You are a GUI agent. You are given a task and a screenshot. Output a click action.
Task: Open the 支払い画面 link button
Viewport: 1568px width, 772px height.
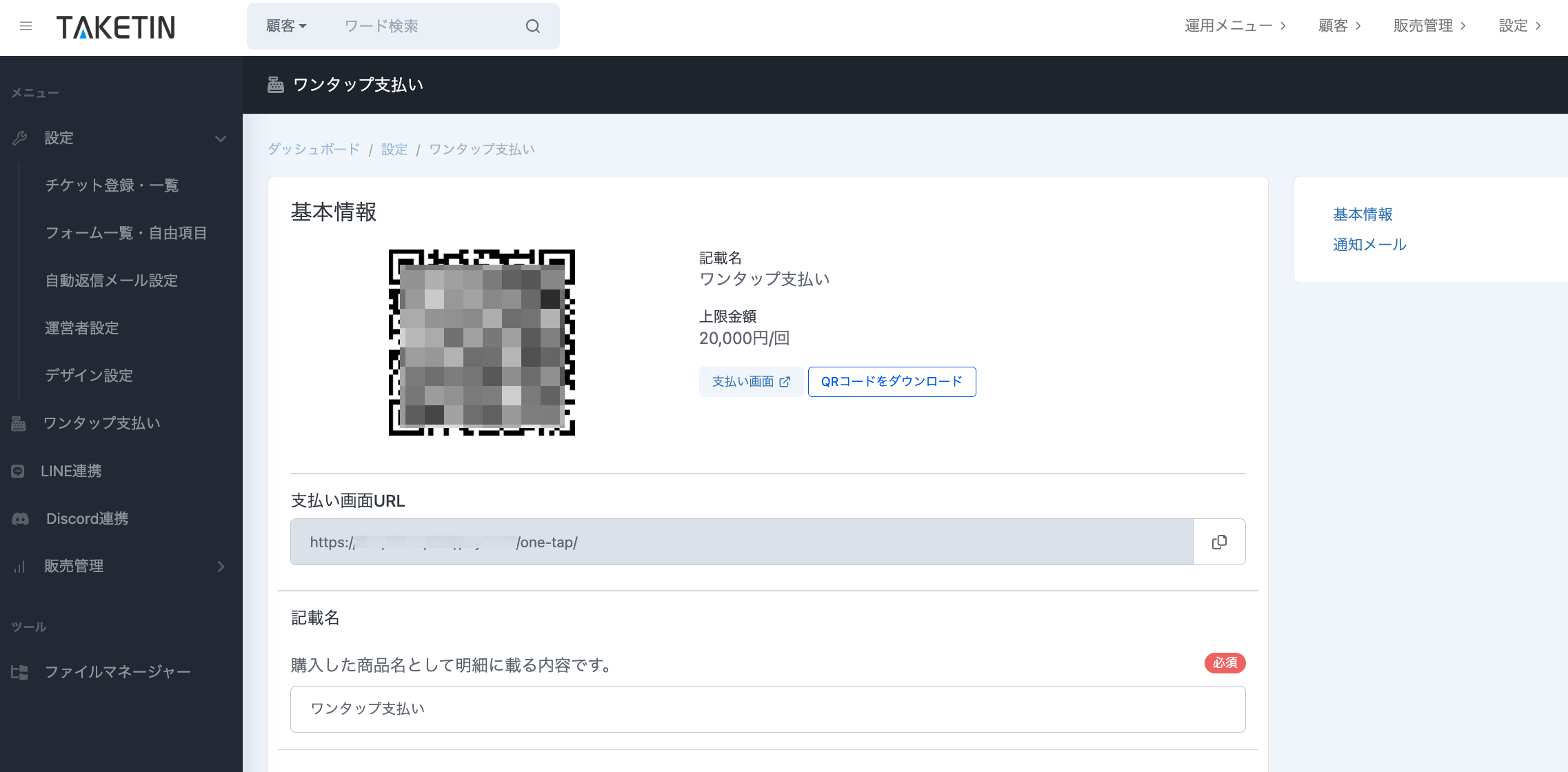(750, 382)
